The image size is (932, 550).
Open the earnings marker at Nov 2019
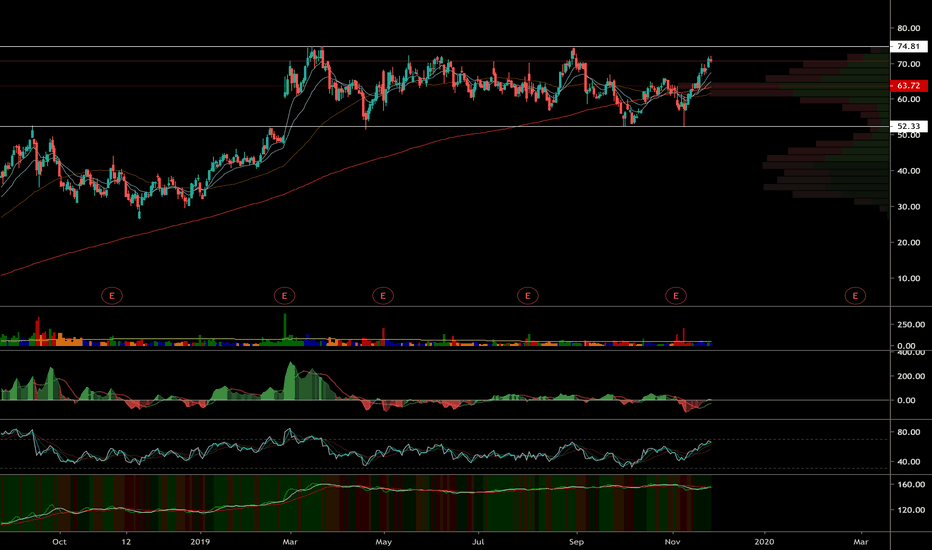pos(676,296)
